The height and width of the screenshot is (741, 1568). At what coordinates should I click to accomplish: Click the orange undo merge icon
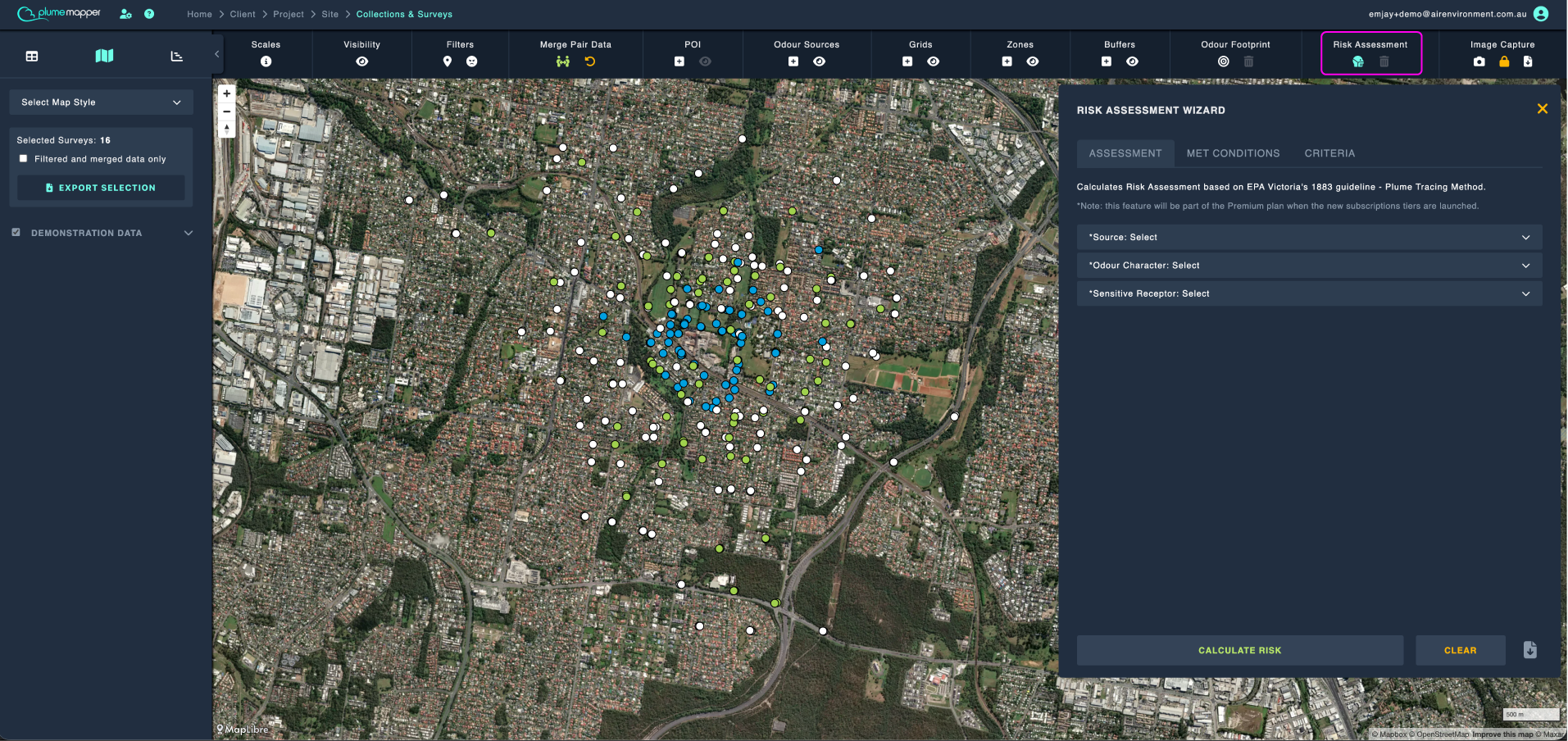(x=589, y=61)
